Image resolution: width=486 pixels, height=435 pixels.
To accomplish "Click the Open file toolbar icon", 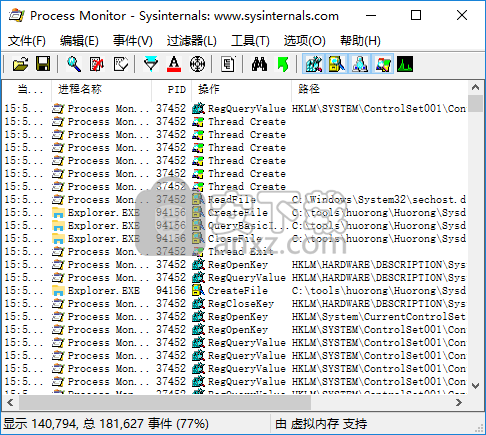I will pos(20,64).
